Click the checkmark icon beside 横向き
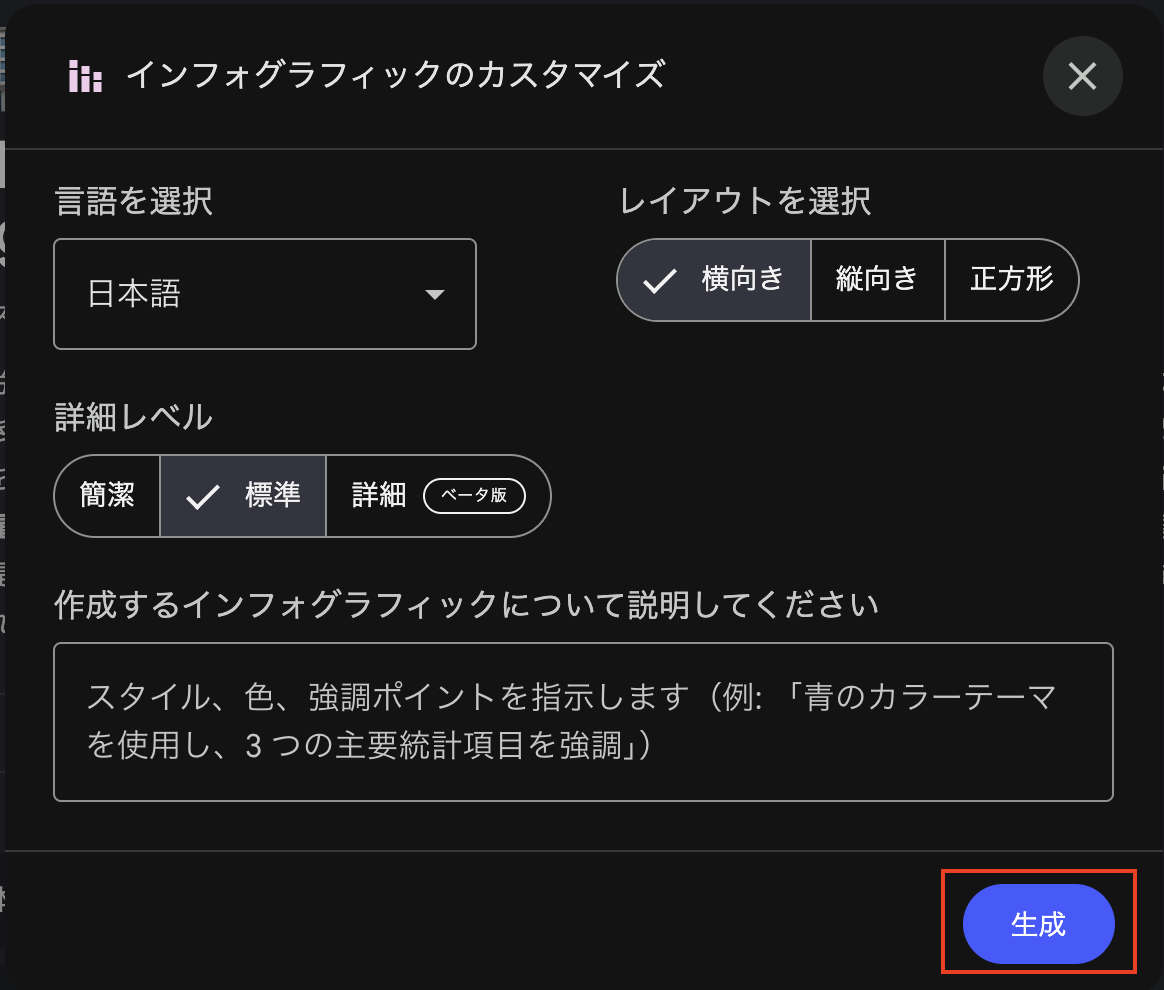The image size is (1164, 990). click(x=660, y=281)
